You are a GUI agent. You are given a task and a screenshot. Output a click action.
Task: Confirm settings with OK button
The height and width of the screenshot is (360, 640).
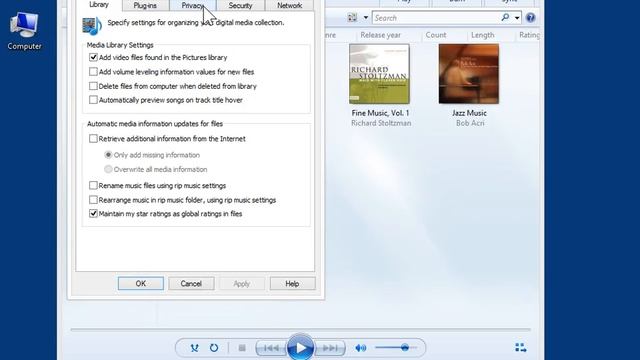coord(141,284)
